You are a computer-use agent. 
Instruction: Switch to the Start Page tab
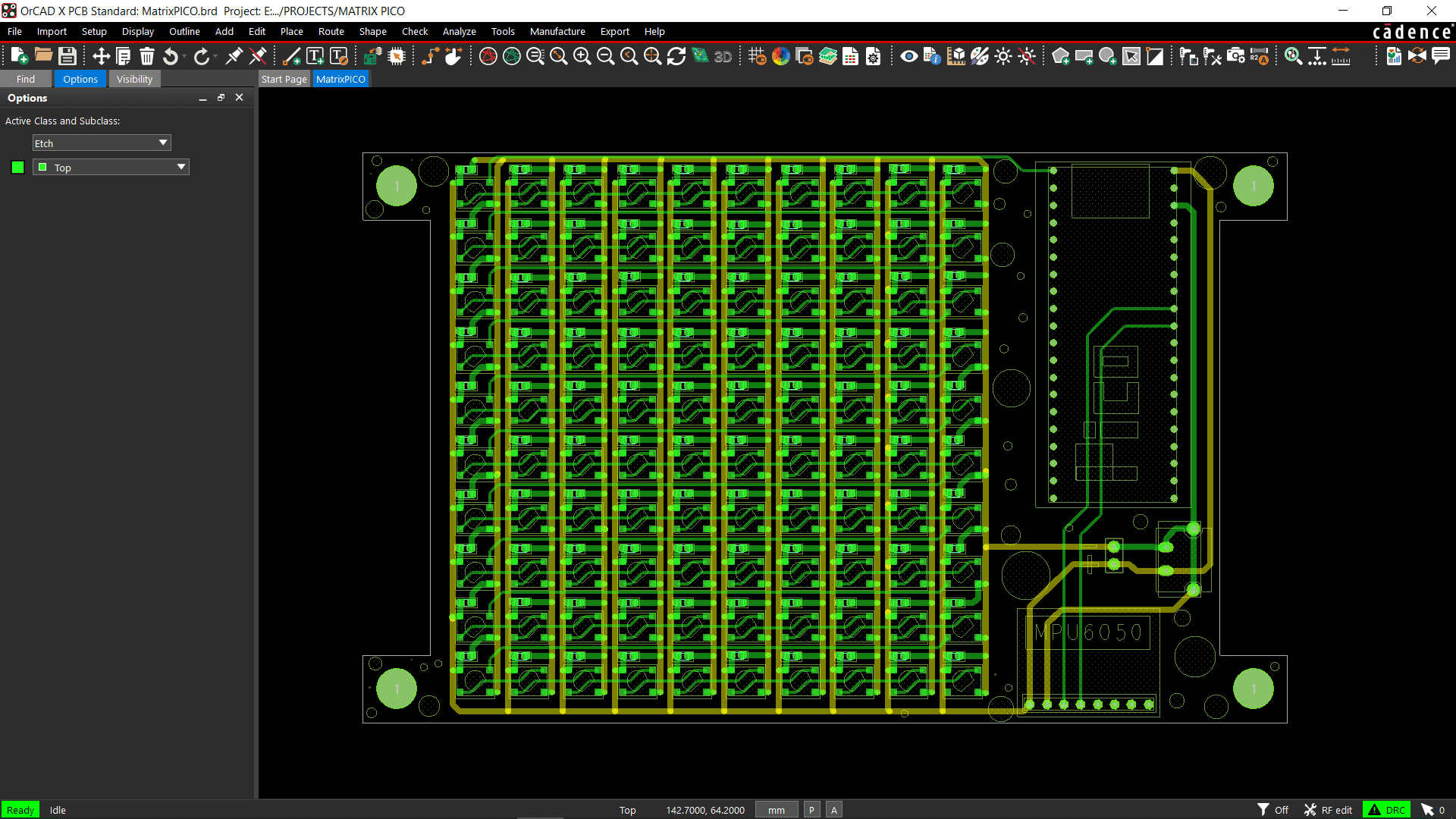click(284, 79)
